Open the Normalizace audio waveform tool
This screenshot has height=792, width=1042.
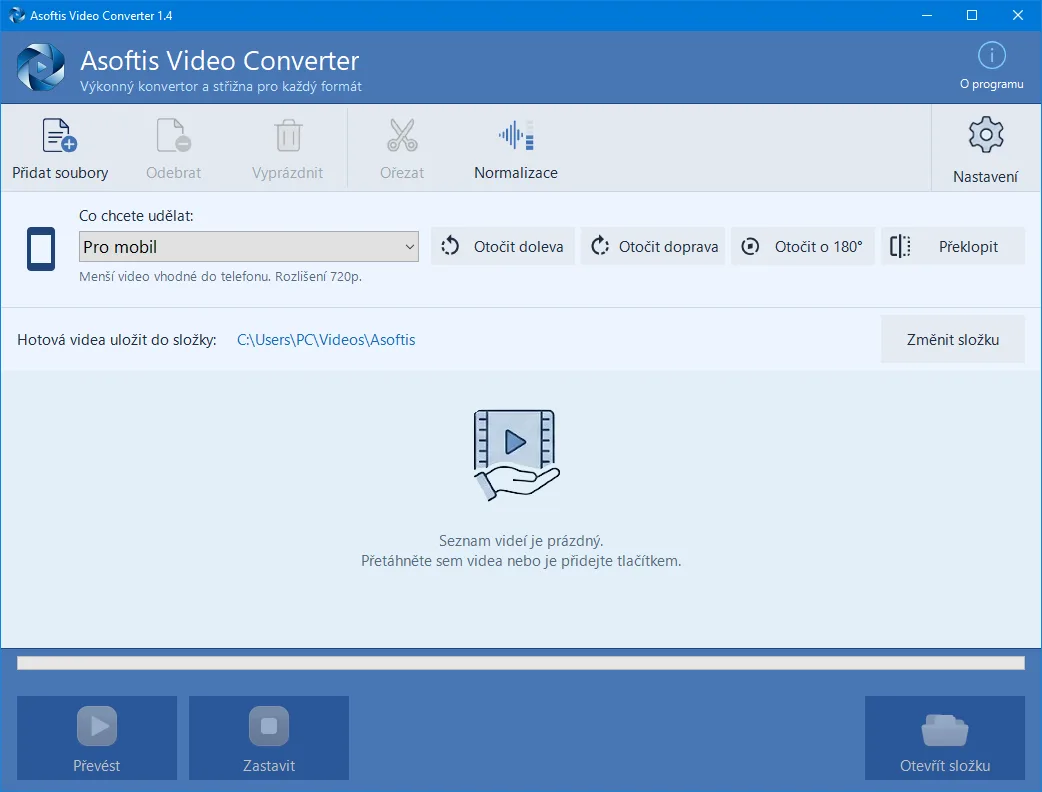(516, 135)
